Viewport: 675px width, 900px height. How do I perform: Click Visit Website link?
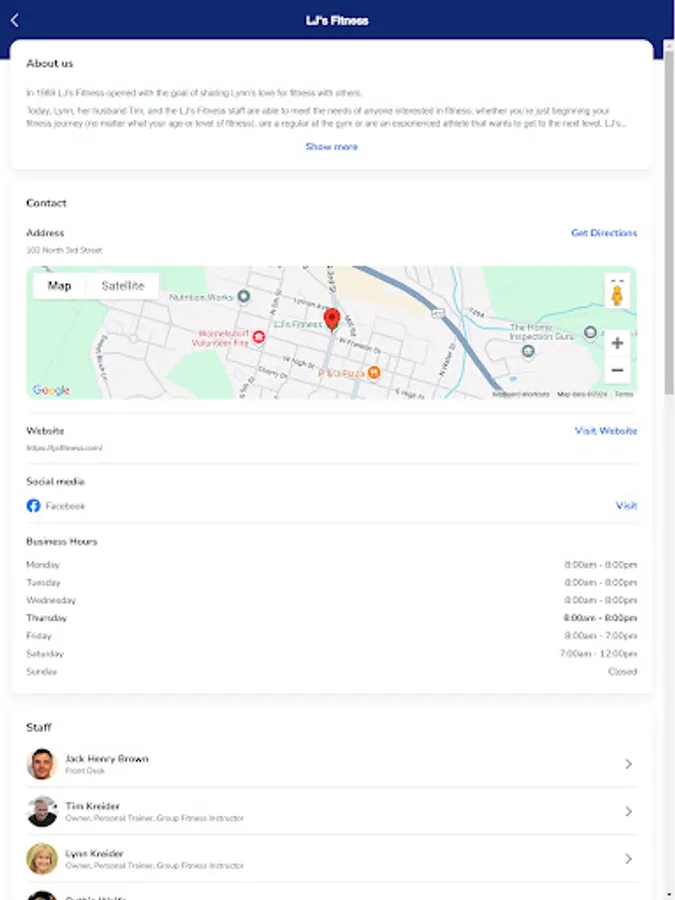tap(606, 431)
